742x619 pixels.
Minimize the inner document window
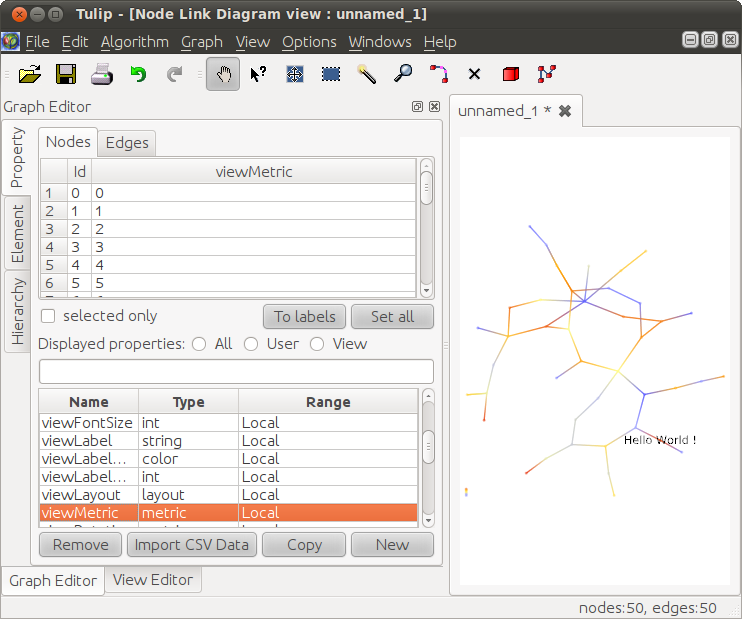coord(691,40)
